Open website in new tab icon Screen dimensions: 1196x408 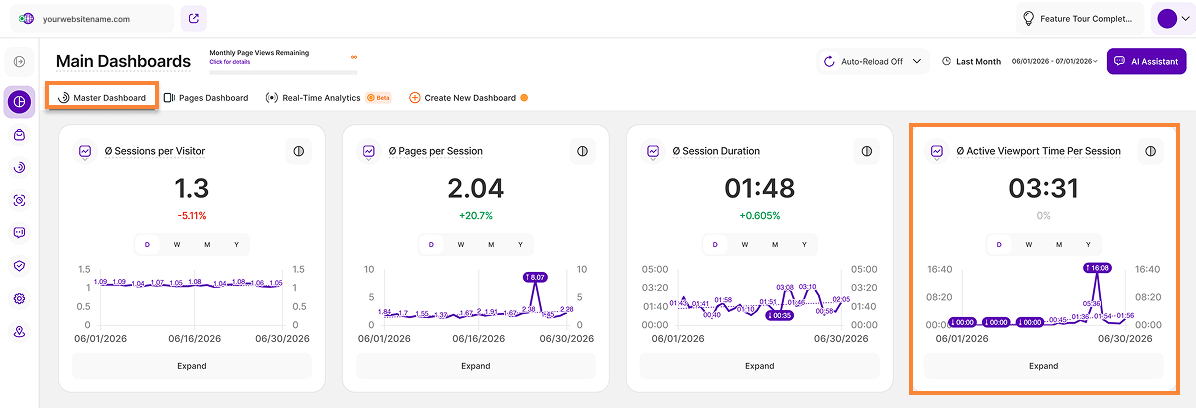(x=194, y=18)
